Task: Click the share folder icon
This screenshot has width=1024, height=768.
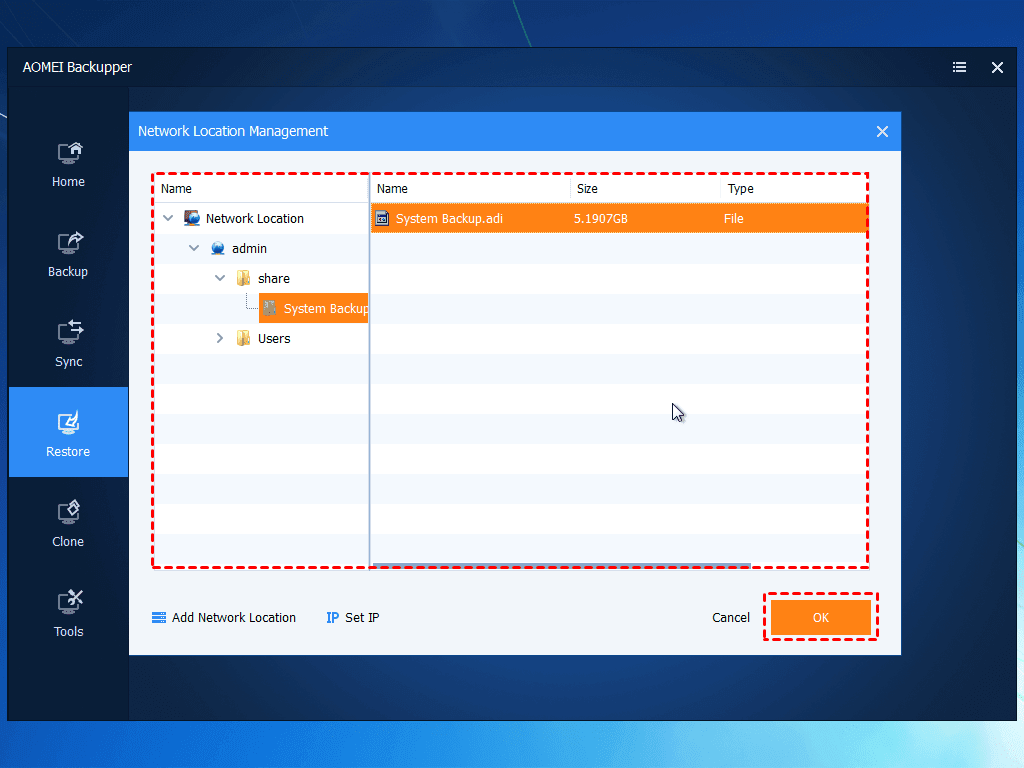Action: click(x=244, y=278)
